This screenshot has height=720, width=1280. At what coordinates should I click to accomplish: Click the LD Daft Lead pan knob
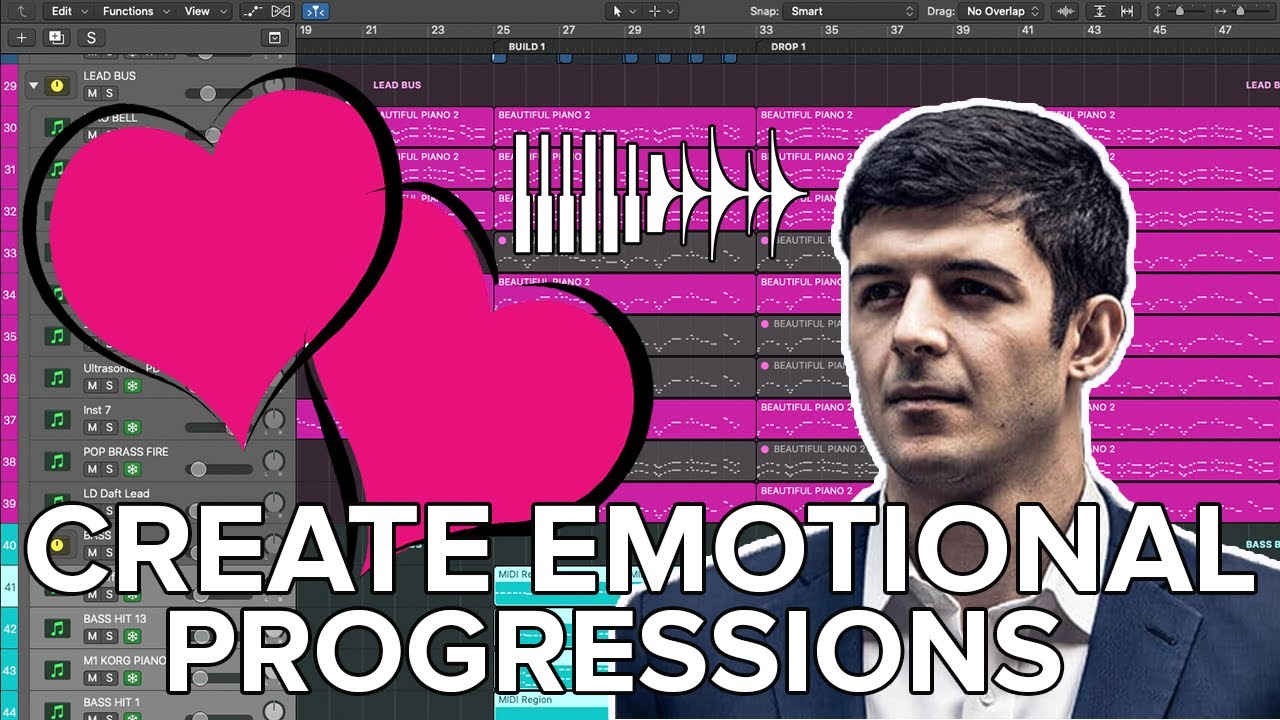[273, 505]
